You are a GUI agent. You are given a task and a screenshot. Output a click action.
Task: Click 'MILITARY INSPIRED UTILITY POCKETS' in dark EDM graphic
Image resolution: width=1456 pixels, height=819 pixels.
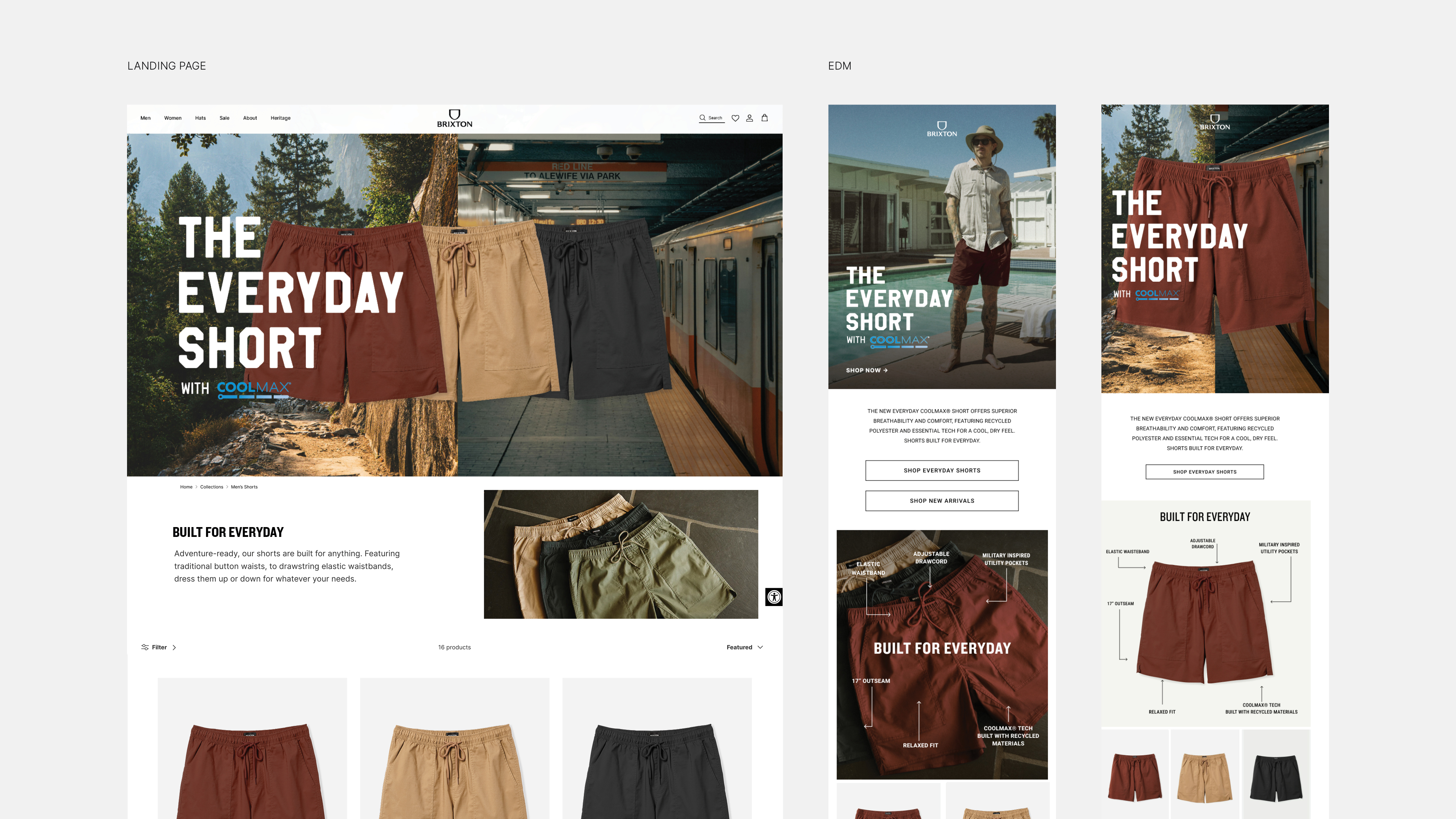coord(1006,559)
